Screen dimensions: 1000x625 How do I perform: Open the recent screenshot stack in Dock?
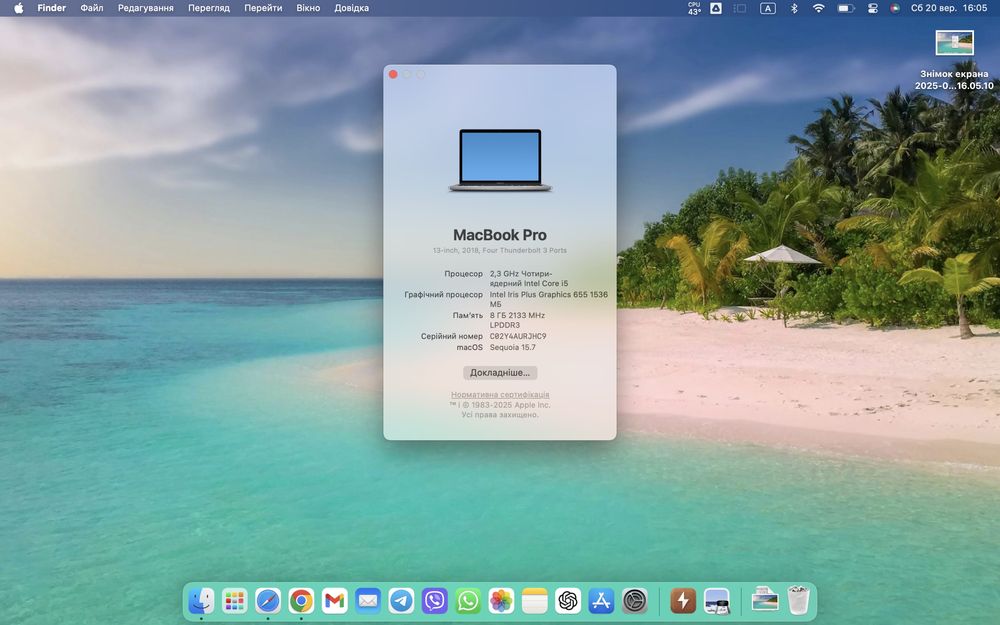pos(765,601)
